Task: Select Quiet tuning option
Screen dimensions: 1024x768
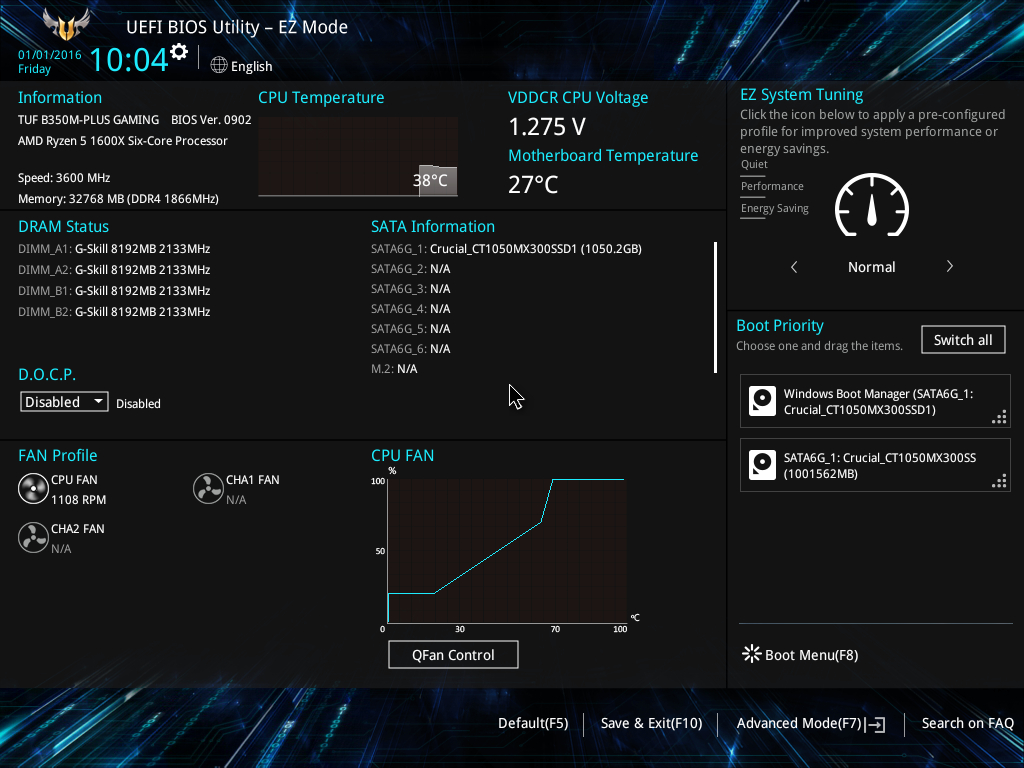Action: 754,164
